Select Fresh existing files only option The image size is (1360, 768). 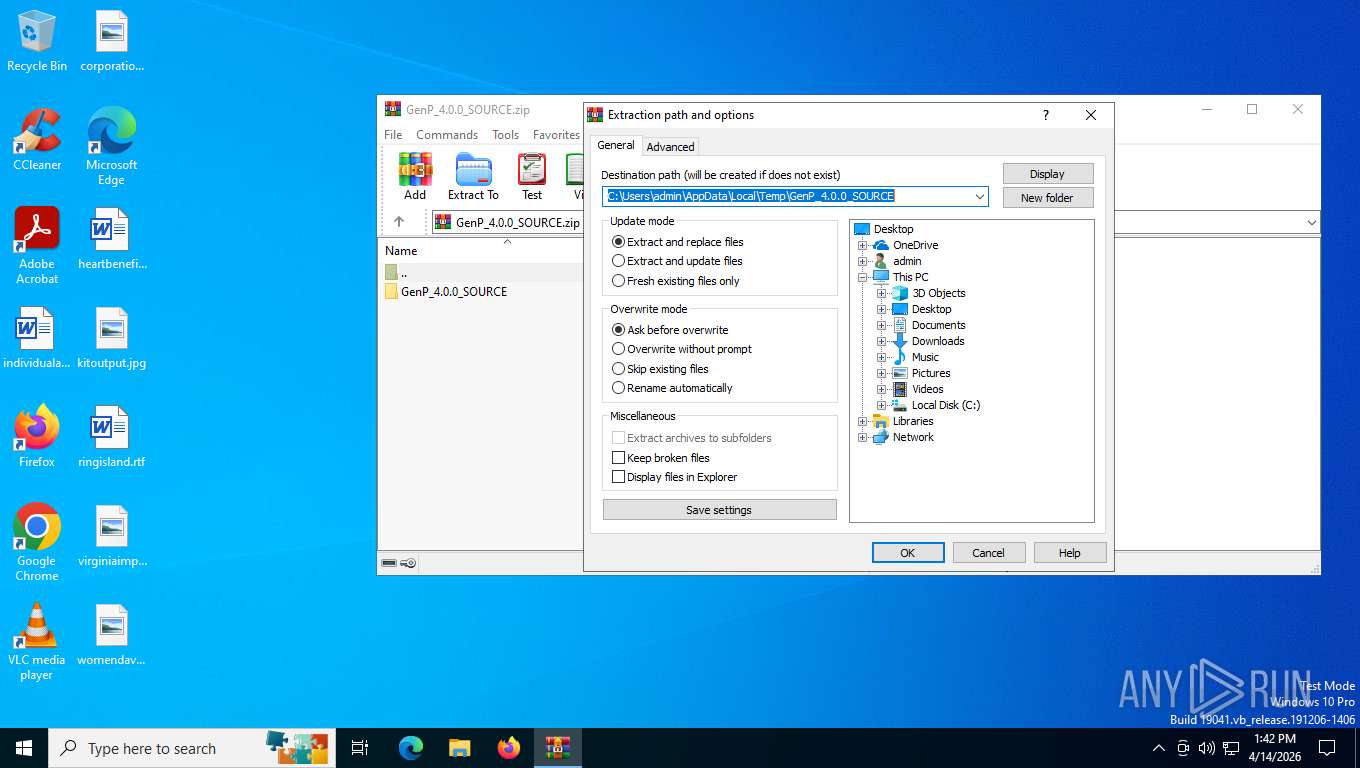point(676,281)
